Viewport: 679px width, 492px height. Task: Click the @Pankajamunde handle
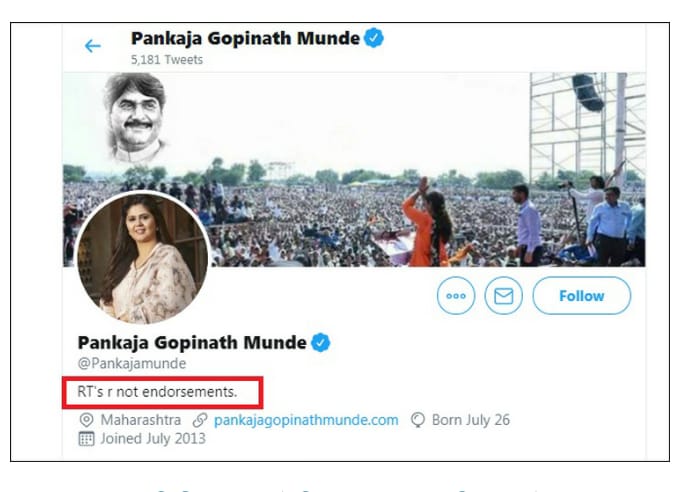click(x=131, y=364)
